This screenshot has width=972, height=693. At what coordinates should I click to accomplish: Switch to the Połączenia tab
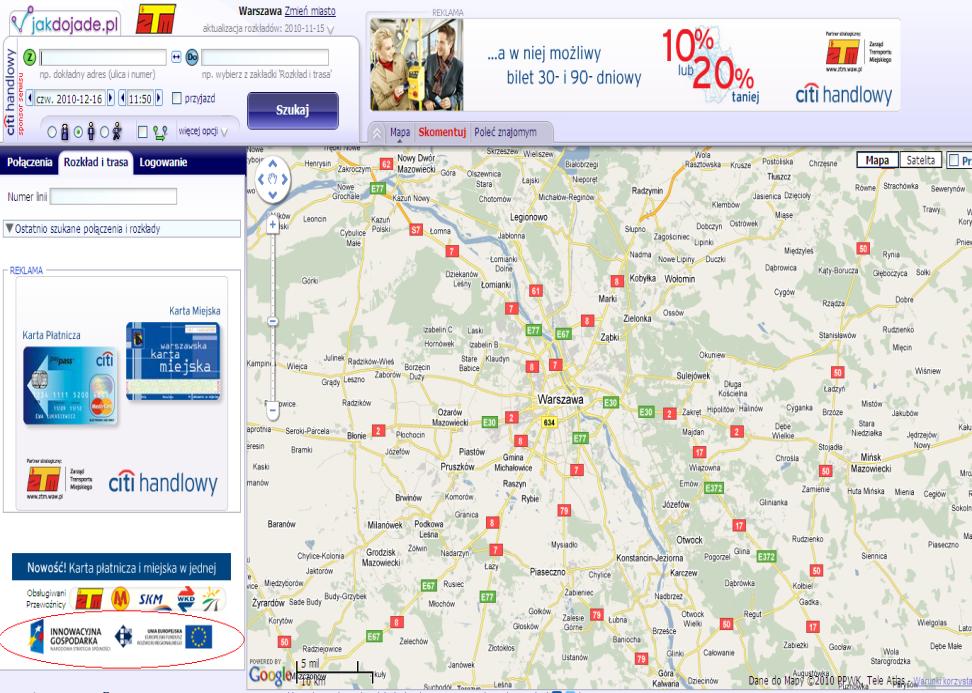29,162
